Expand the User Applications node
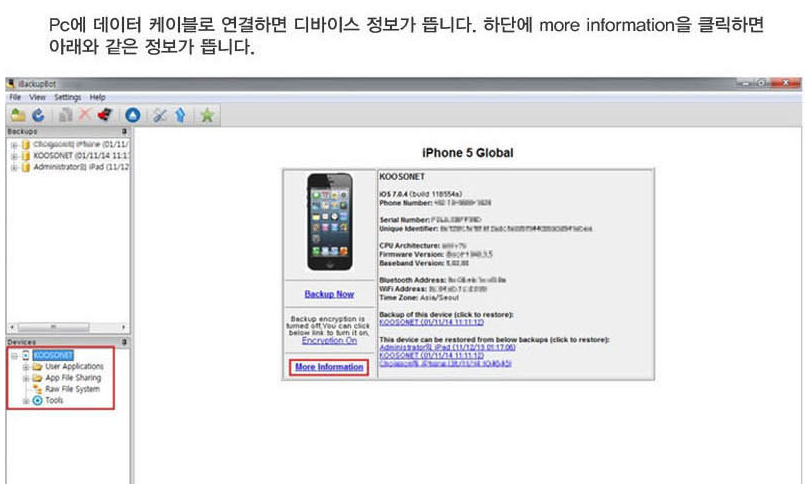The height and width of the screenshot is (484, 808). point(25,367)
